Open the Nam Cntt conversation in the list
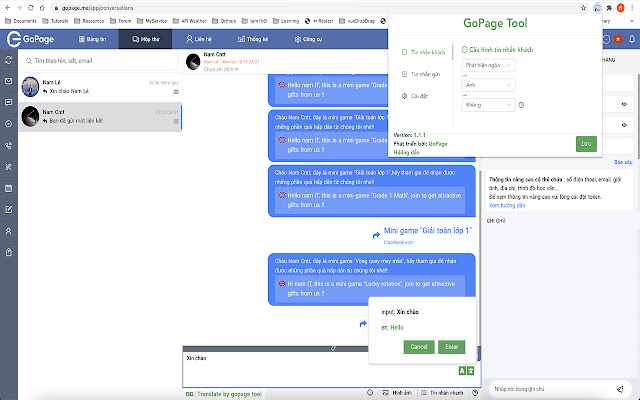640x400 pixels. click(100, 117)
